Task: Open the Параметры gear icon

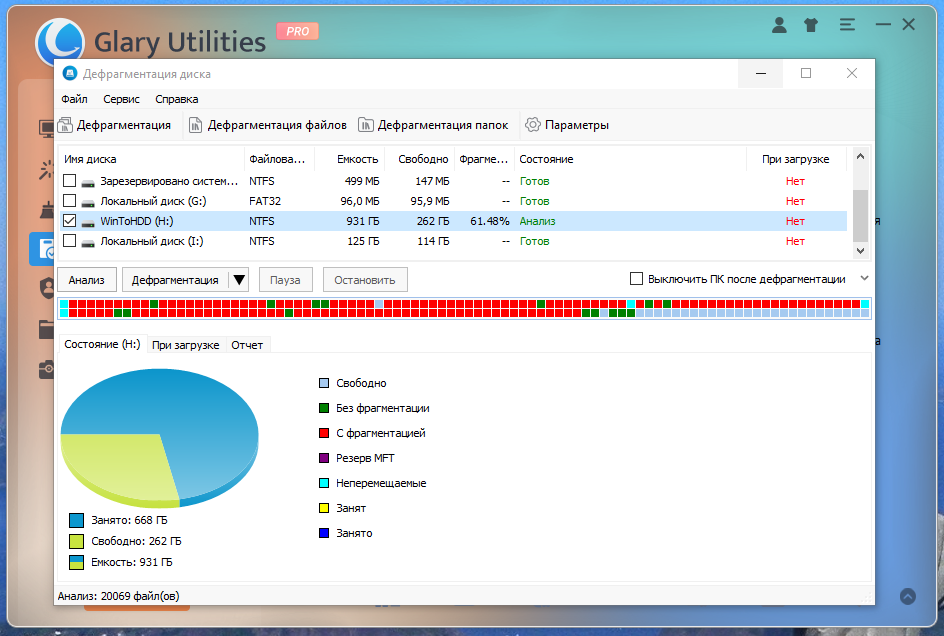Action: [x=532, y=125]
